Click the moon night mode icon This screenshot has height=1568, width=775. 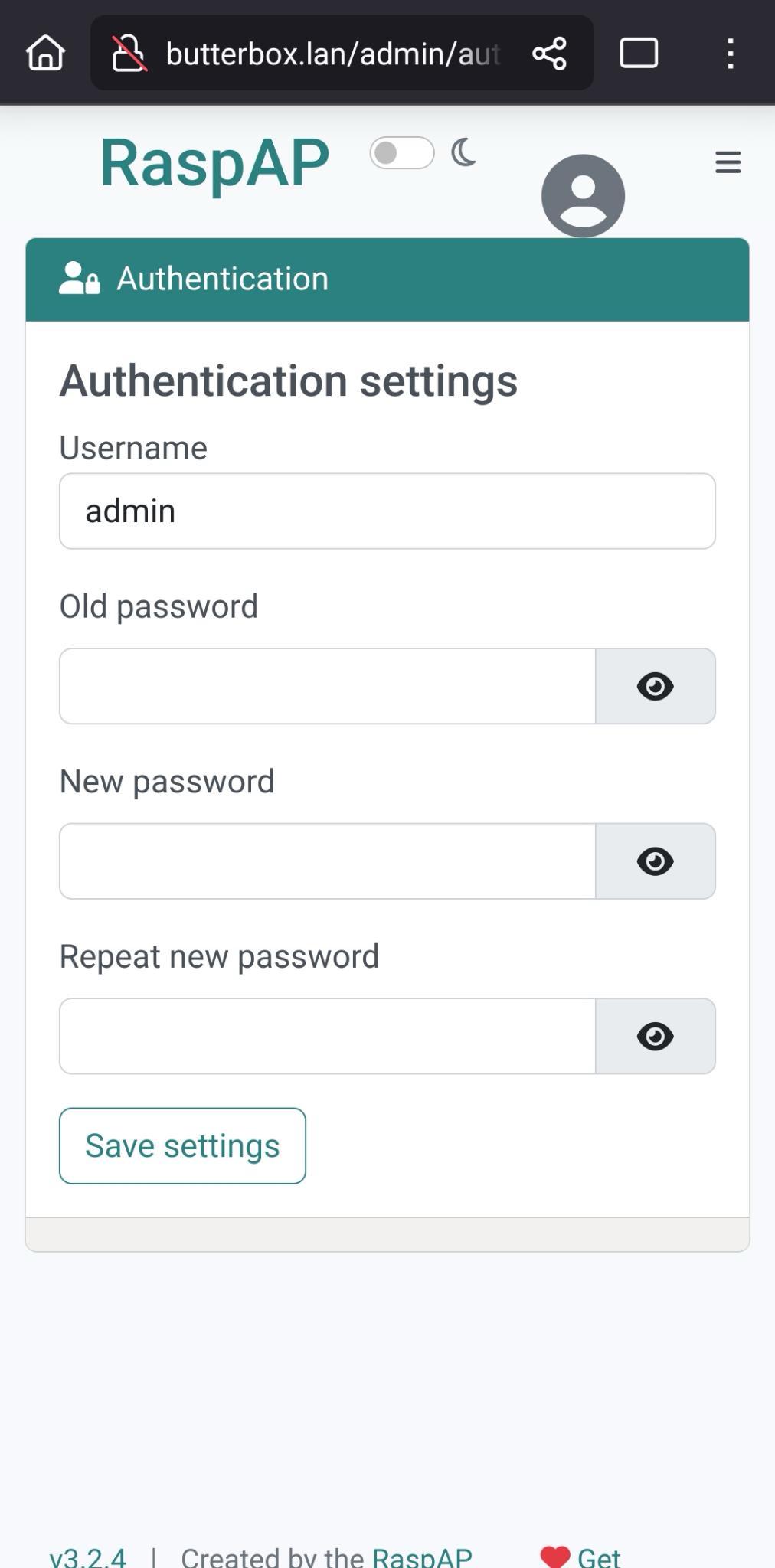click(463, 153)
